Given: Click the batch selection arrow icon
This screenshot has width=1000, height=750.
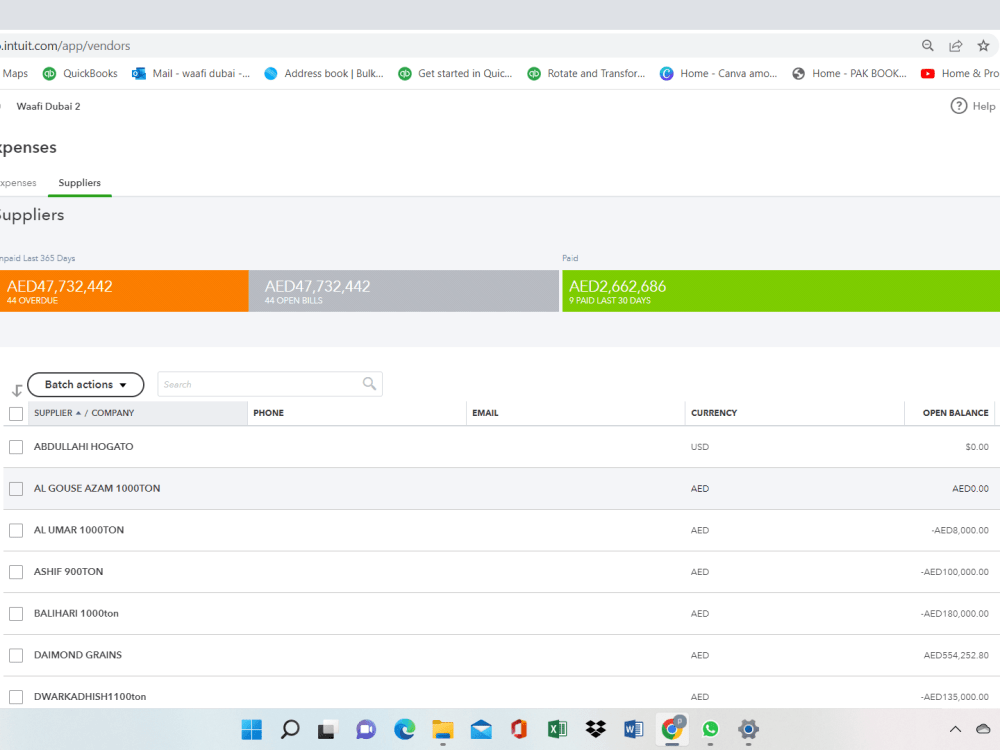Looking at the screenshot, I should [17, 390].
